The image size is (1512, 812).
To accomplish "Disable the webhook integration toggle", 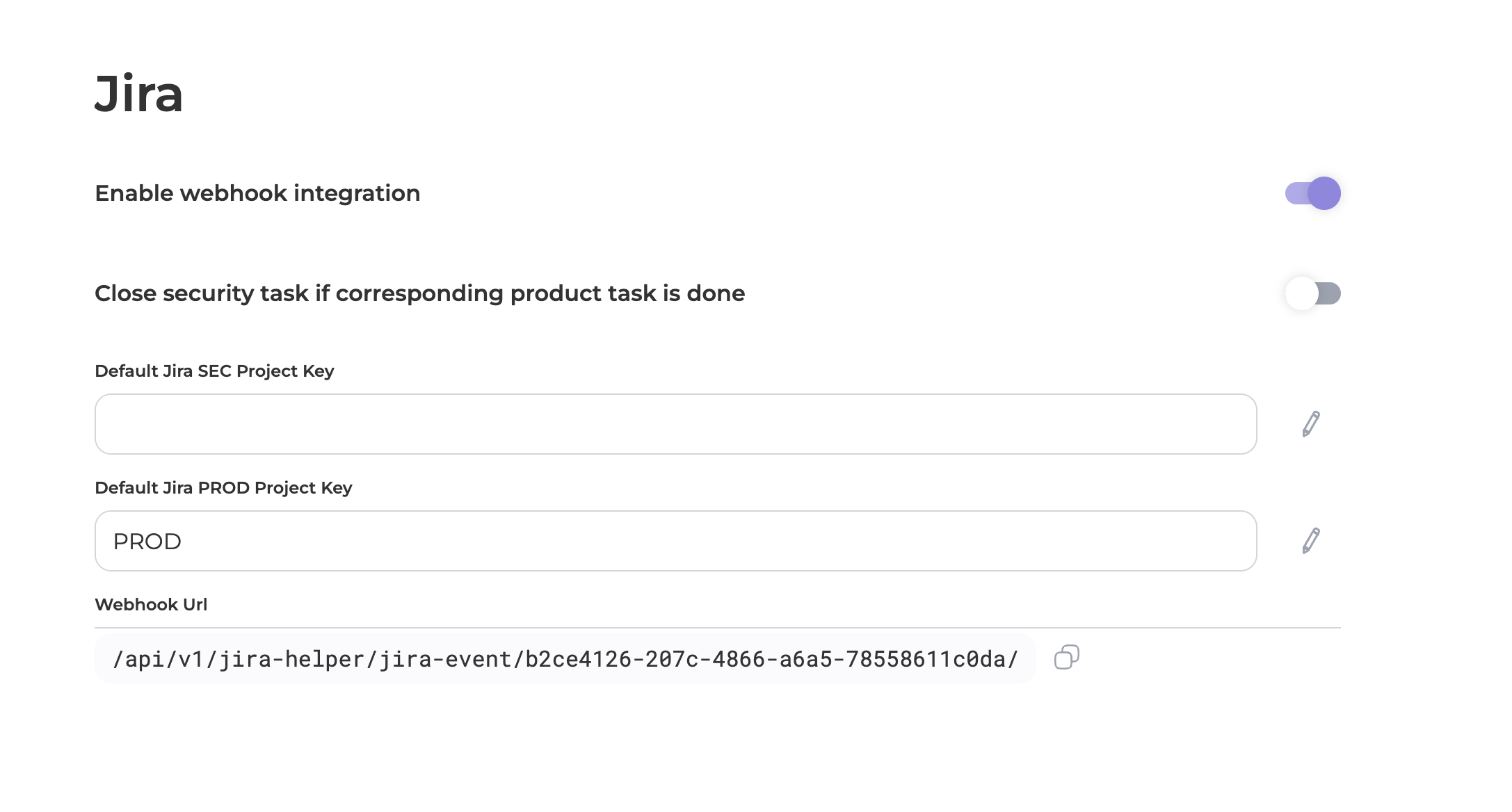I will pos(1312,193).
